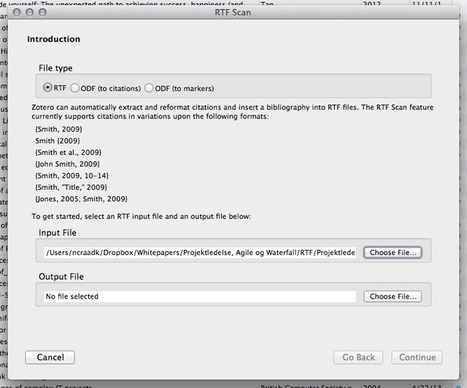
Task: Choose ODF (to markers) file type
Action: coord(149,88)
